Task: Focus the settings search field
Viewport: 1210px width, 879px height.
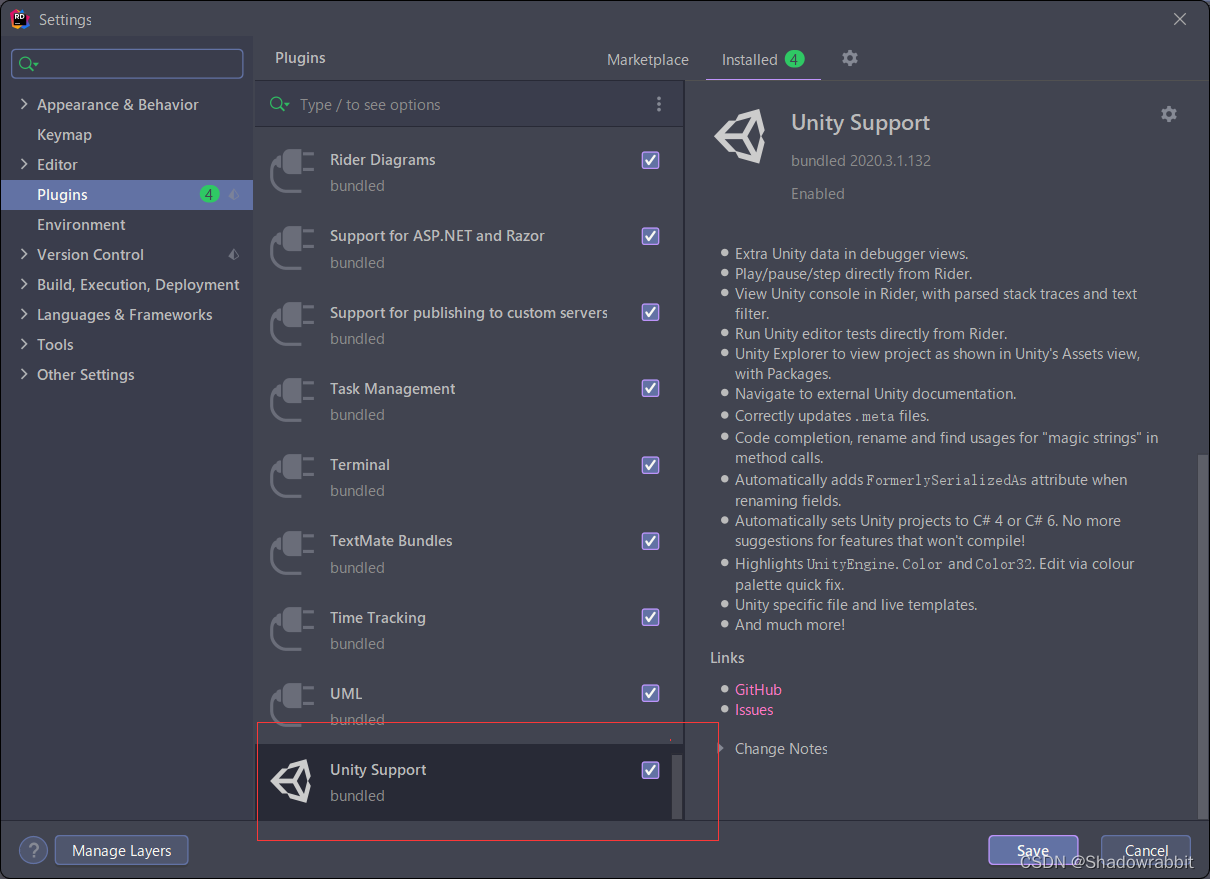Action: [127, 64]
